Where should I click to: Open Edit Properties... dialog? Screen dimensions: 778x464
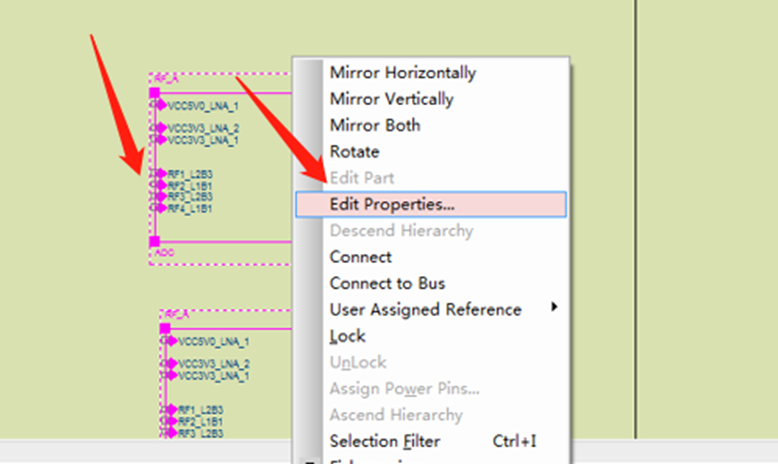point(391,204)
